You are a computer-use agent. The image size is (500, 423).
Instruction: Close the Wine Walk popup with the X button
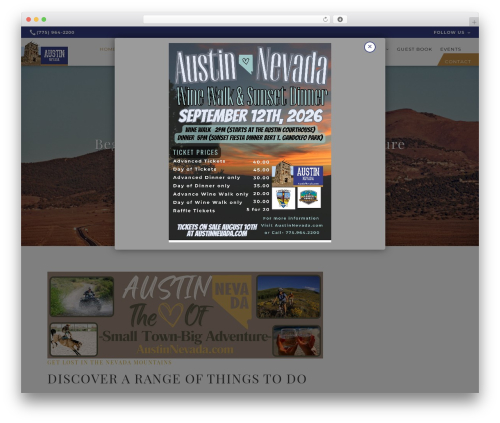(x=369, y=47)
